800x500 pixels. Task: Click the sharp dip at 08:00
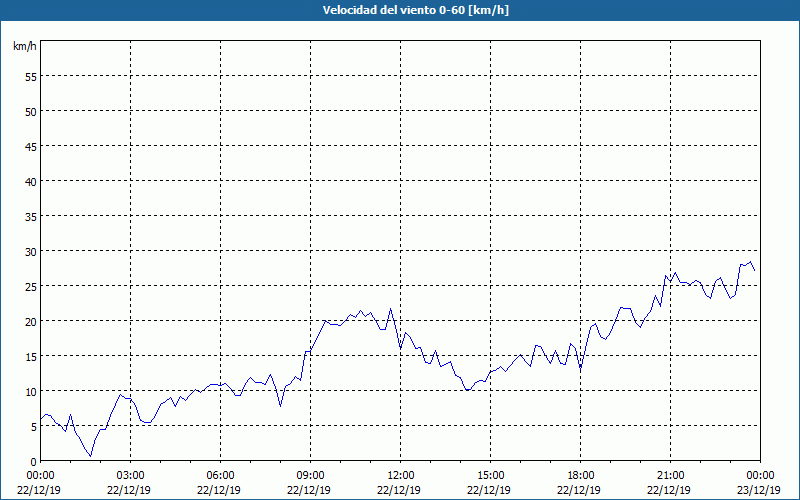(280, 406)
